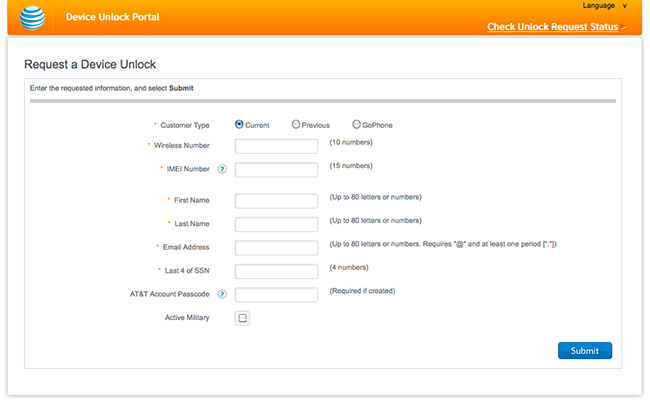Click the AT&T globe logo
The width and height of the screenshot is (650, 406).
32,17
